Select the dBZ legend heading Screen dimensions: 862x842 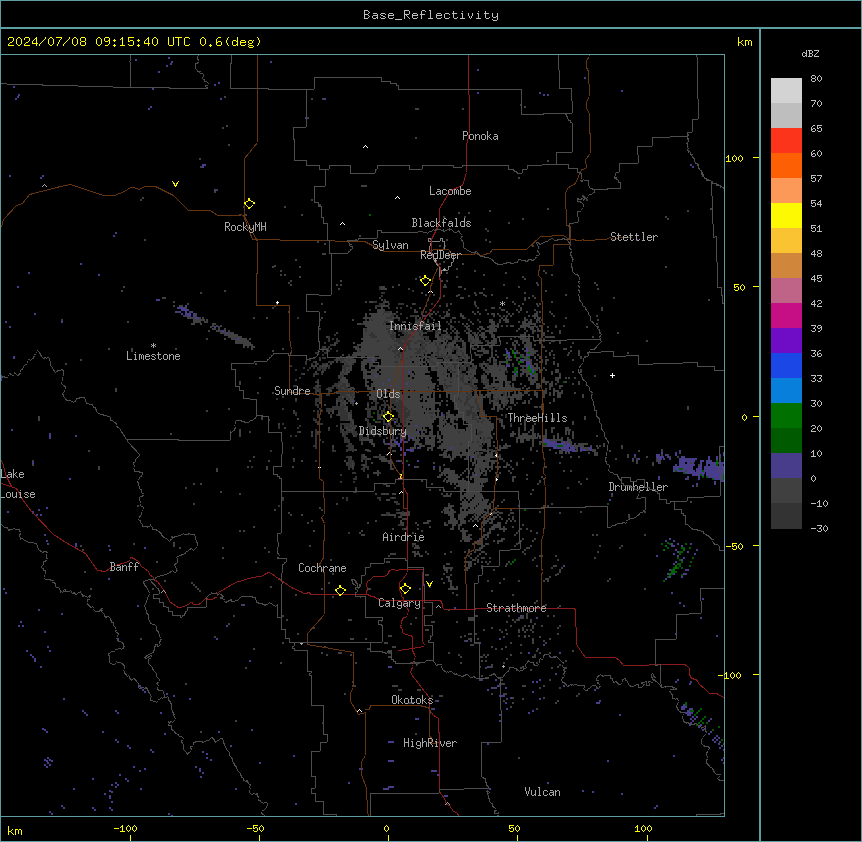(810, 53)
